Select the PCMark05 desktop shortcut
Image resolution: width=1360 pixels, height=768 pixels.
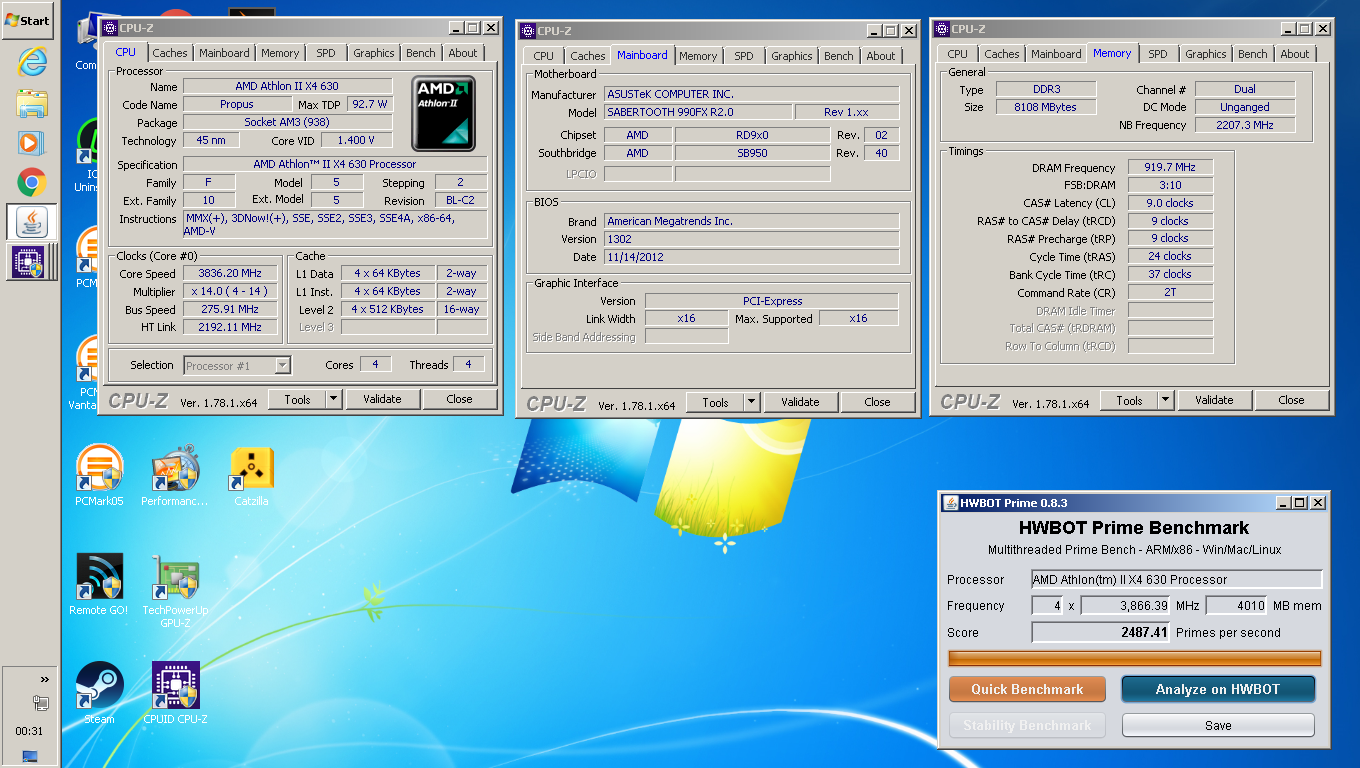pyautogui.click(x=99, y=474)
